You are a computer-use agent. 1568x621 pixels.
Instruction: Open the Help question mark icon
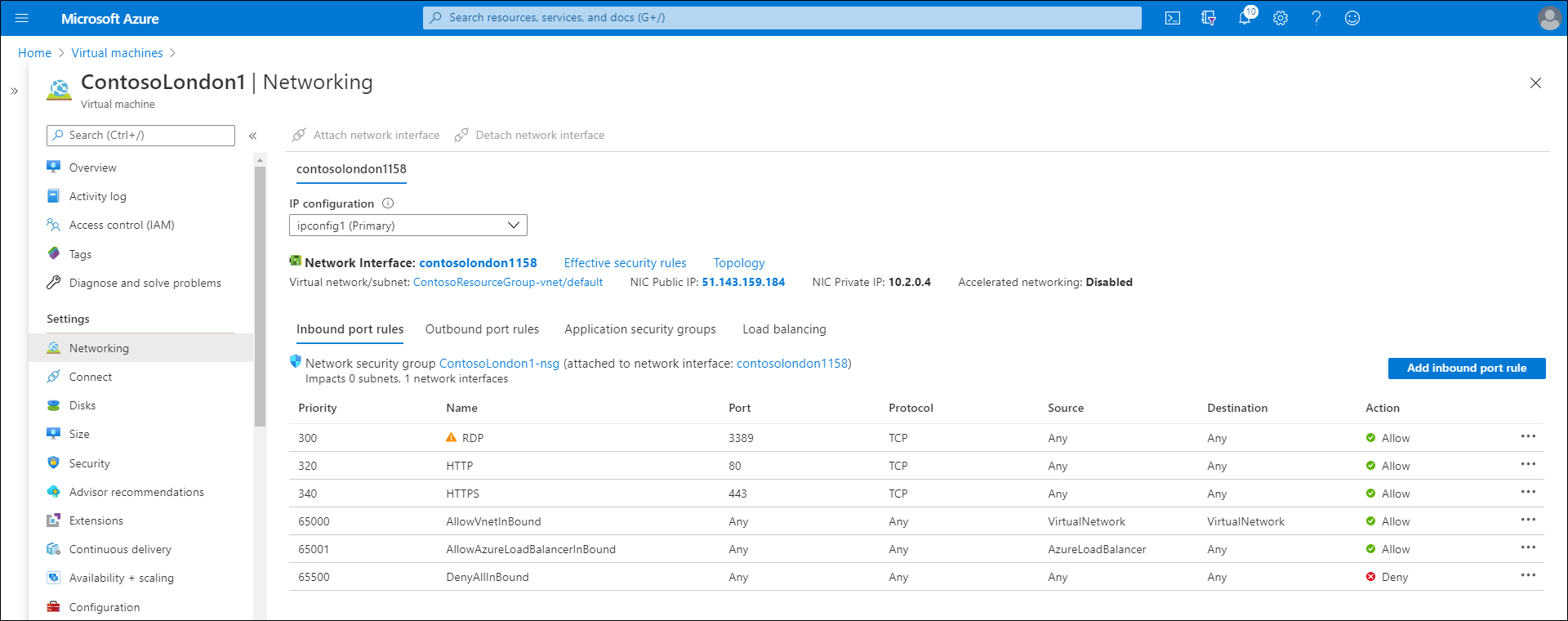pos(1316,18)
